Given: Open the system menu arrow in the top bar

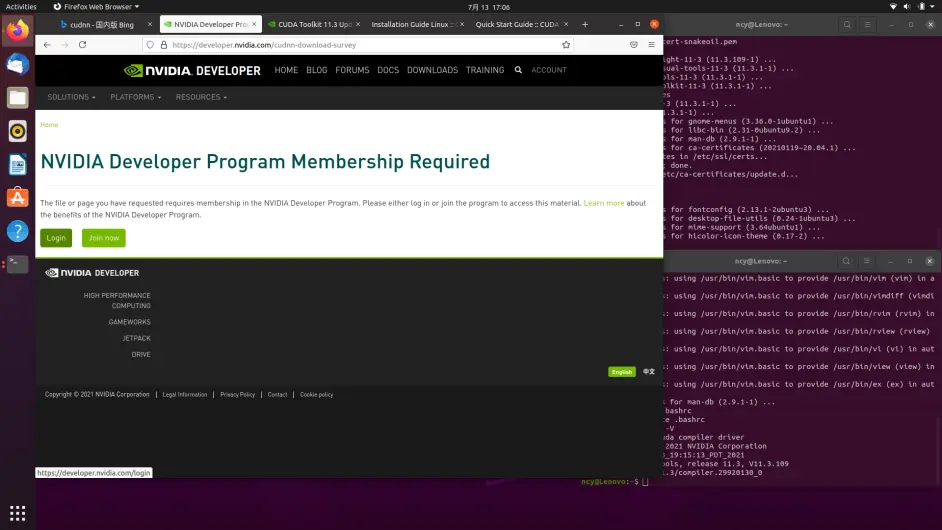Looking at the screenshot, I should [932, 7].
